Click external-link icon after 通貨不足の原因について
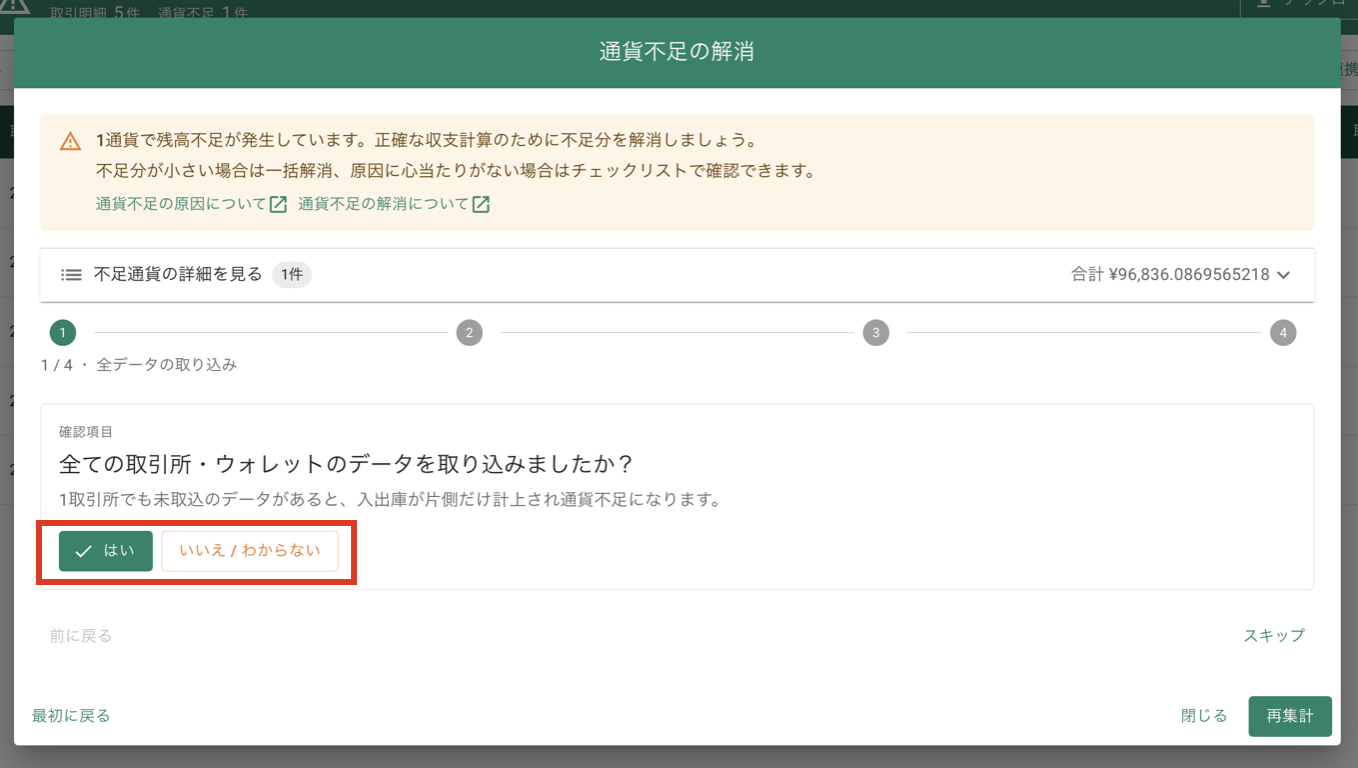 pyautogui.click(x=278, y=204)
